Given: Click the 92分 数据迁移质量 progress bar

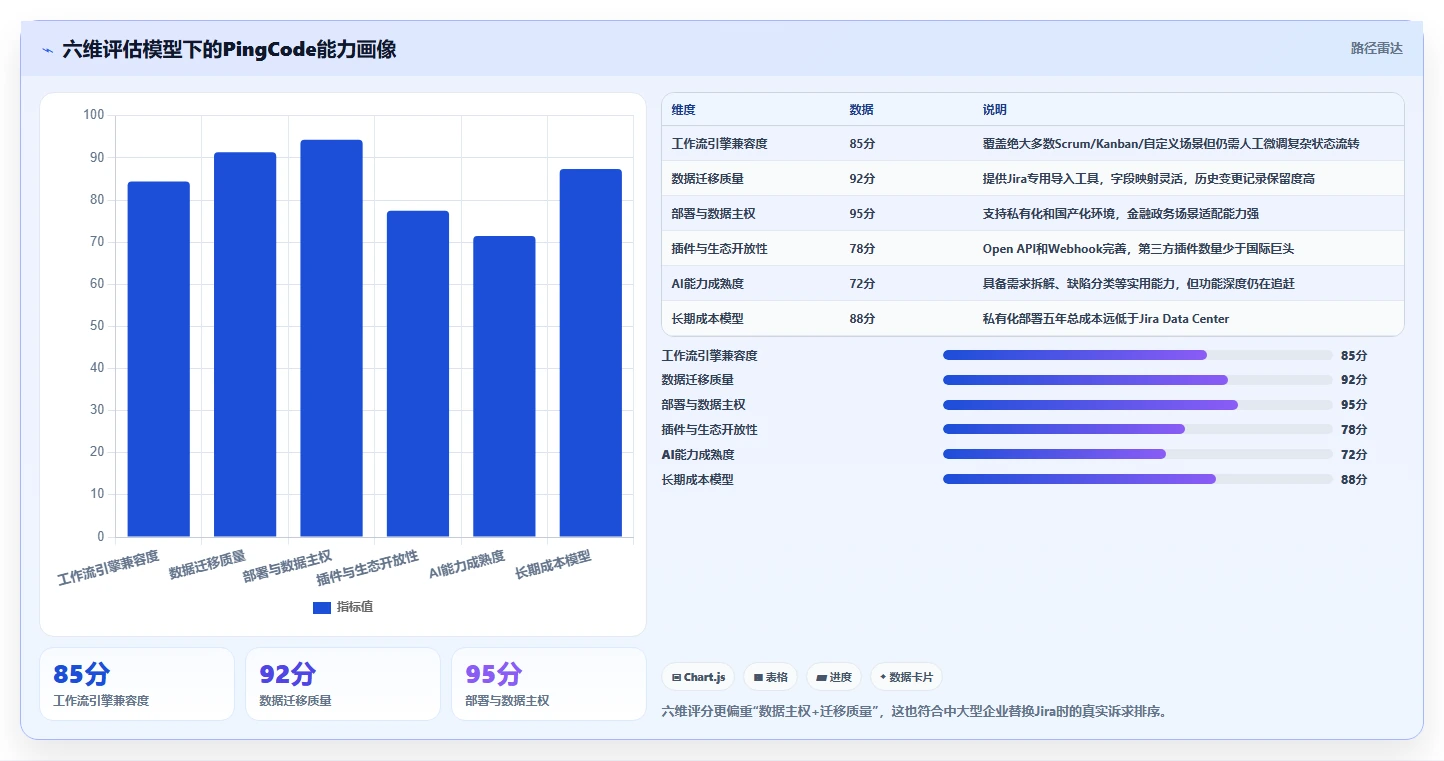Looking at the screenshot, I should [1138, 380].
